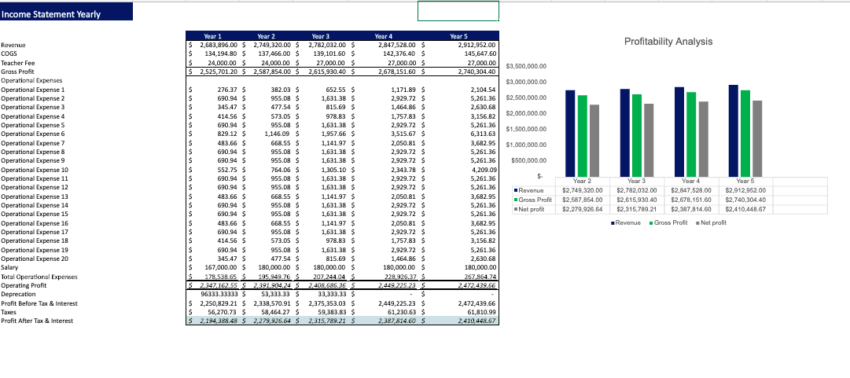Screen dimensions: 850x378
Task: Click the $3,500,000.00 chart axis label
Action: tap(526, 66)
